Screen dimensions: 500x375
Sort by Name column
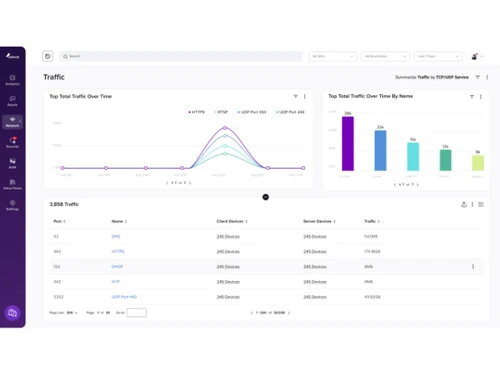119,221
